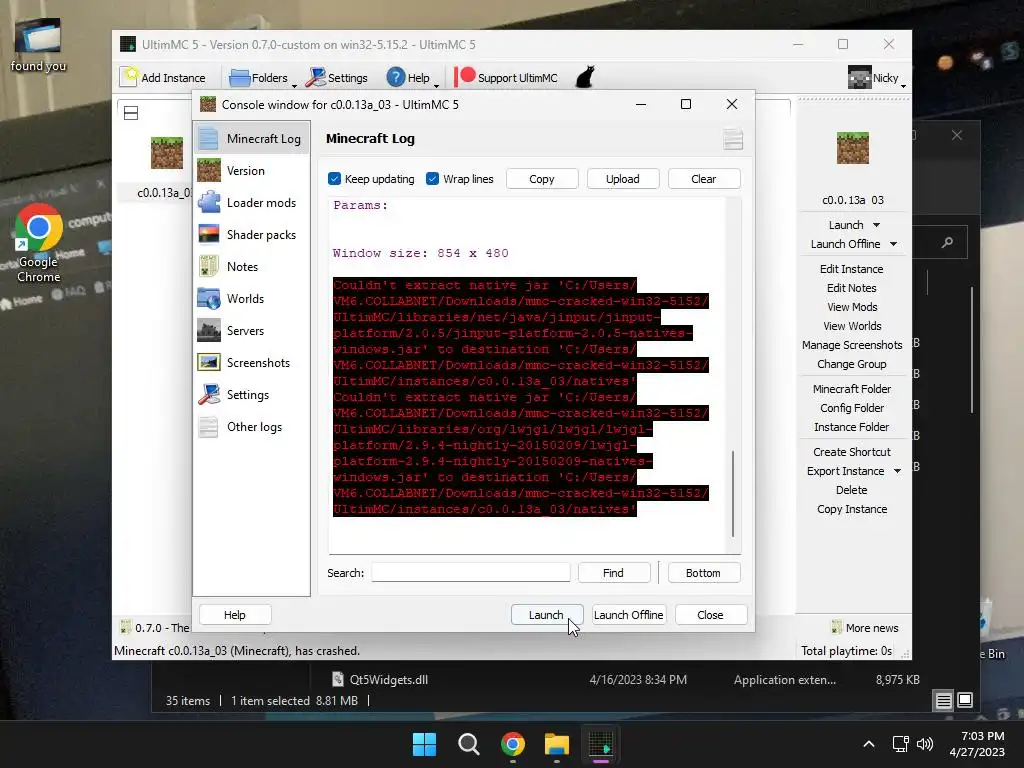Screen dimensions: 1024x768
Task: Show hidden tray icons chevron
Action: click(x=869, y=744)
